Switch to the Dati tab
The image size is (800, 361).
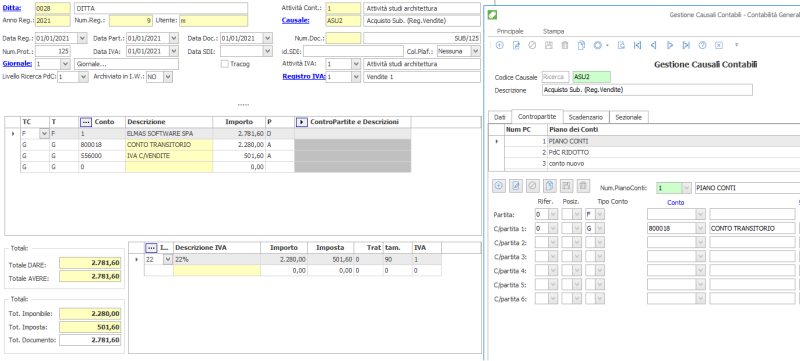point(499,117)
